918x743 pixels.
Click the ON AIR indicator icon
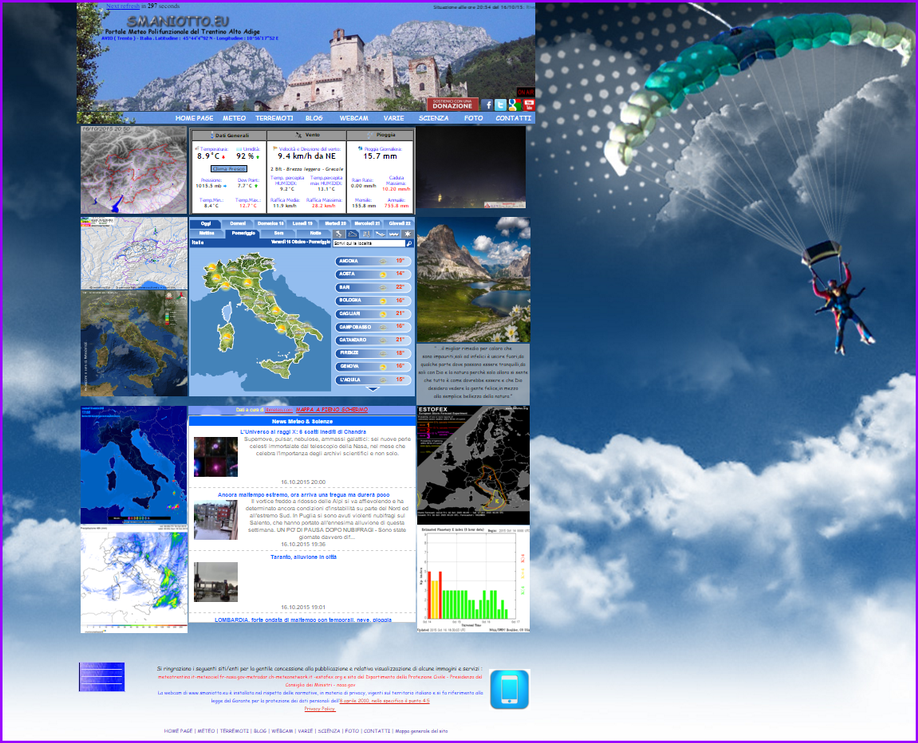[525, 92]
